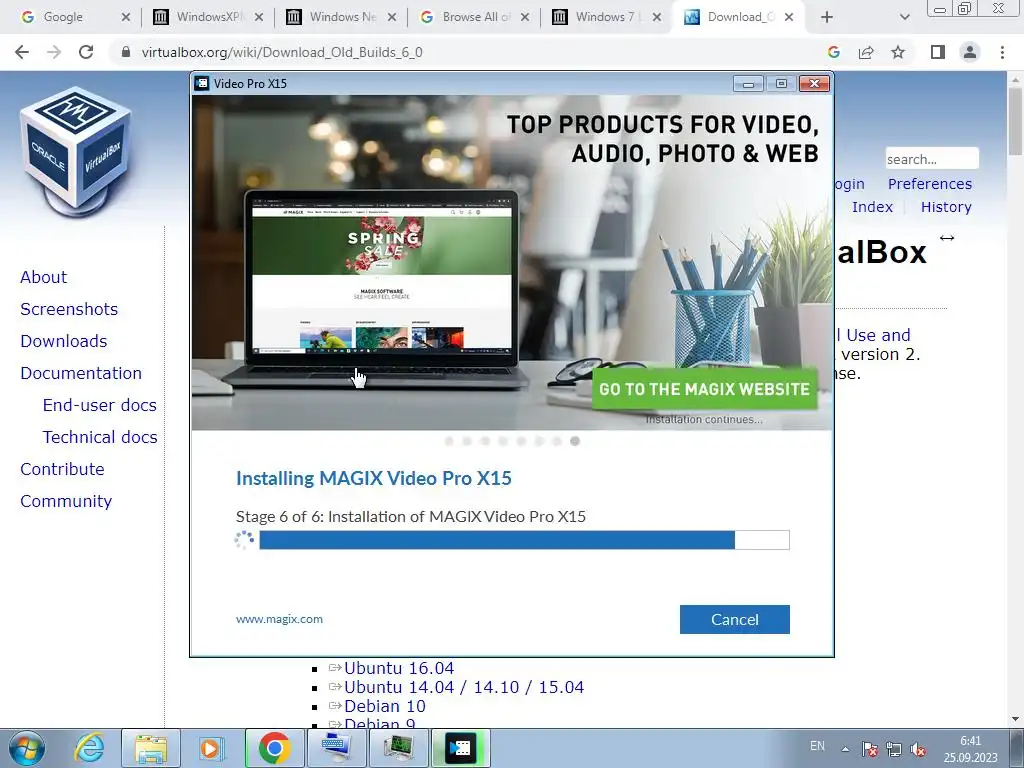Open the Chrome three-dot menu
This screenshot has height=768, width=1024.
click(x=1002, y=52)
